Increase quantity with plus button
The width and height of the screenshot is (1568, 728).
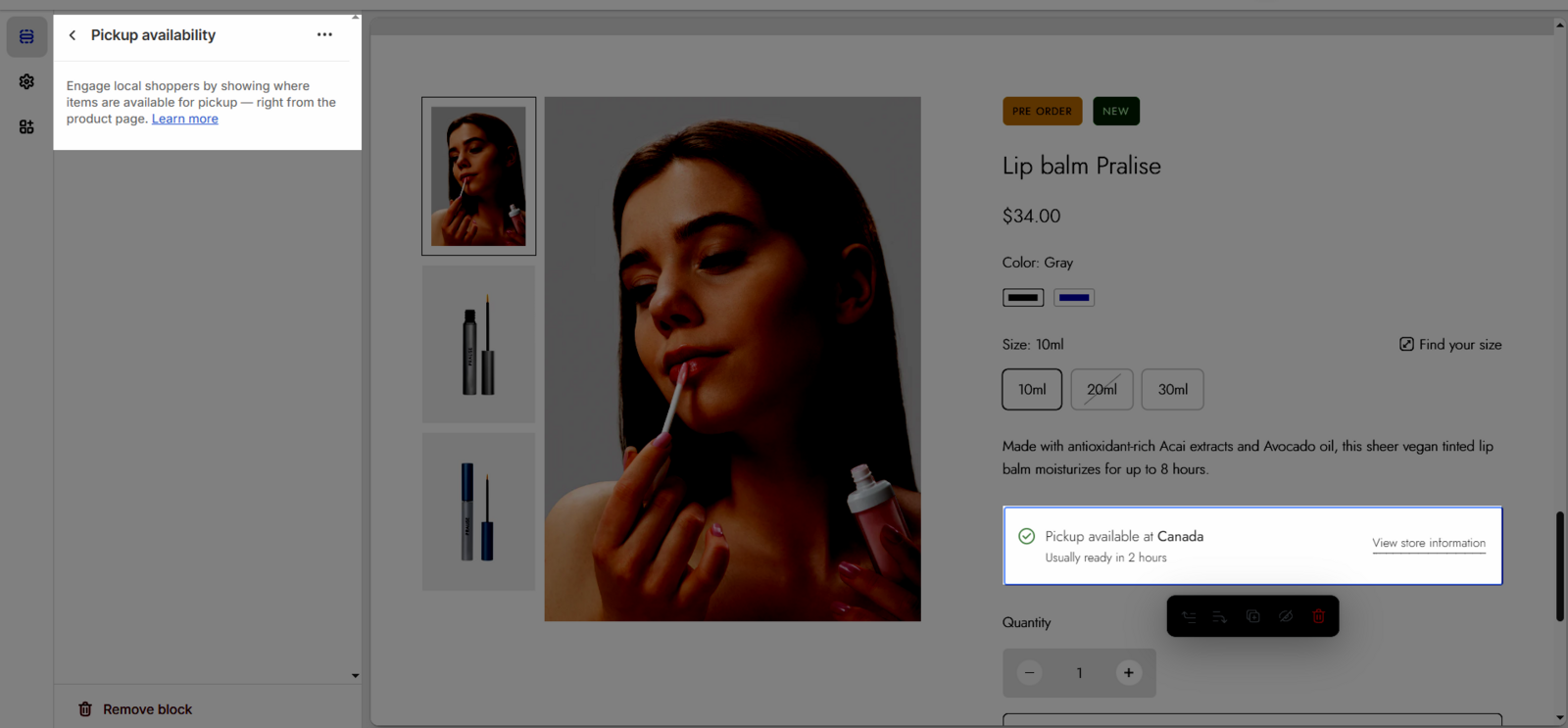point(1129,673)
